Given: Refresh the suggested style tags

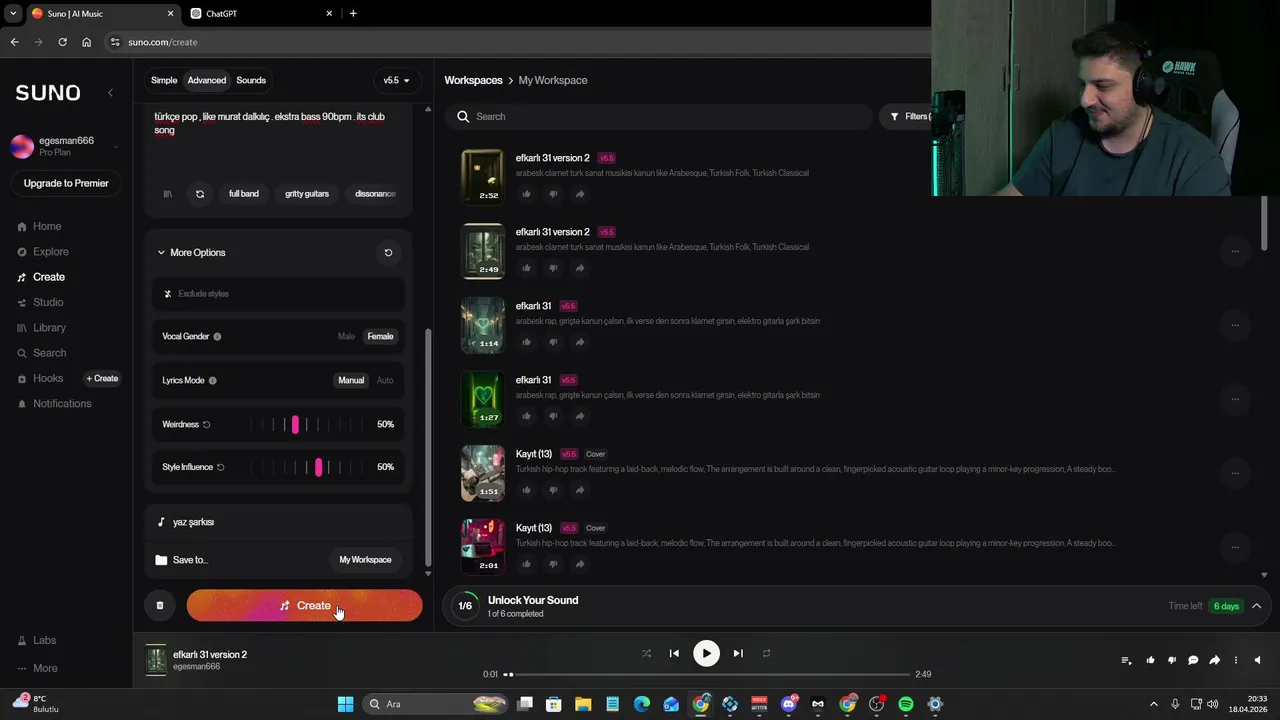Looking at the screenshot, I should tap(200, 194).
